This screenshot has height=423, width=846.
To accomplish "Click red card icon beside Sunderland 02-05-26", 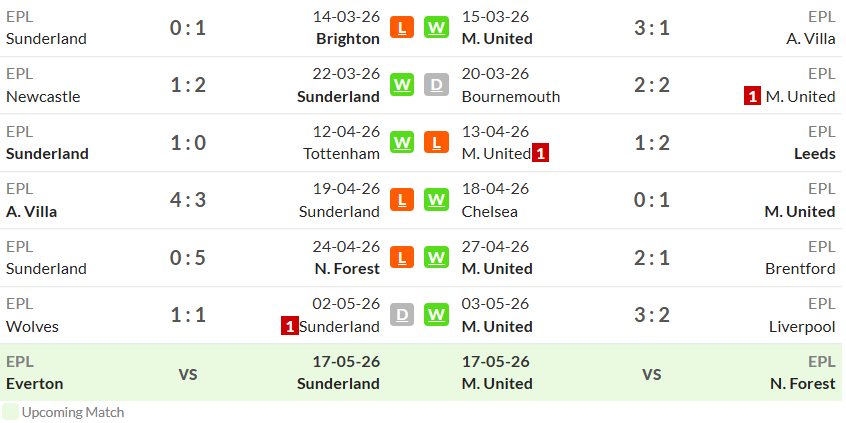I will pyautogui.click(x=290, y=326).
